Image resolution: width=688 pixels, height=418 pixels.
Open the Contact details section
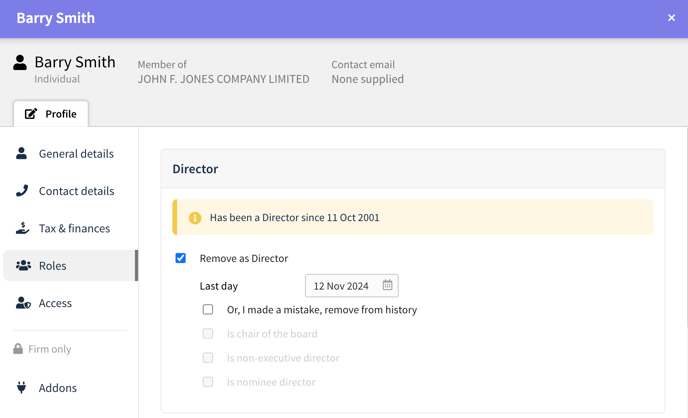tap(70, 191)
